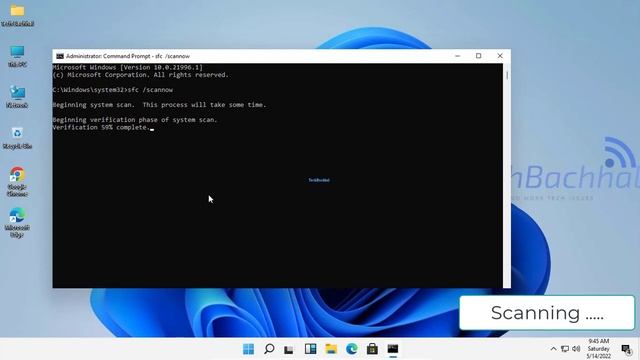640x360 pixels.
Task: Open Command Prompt window system menu icon
Action: point(60,56)
